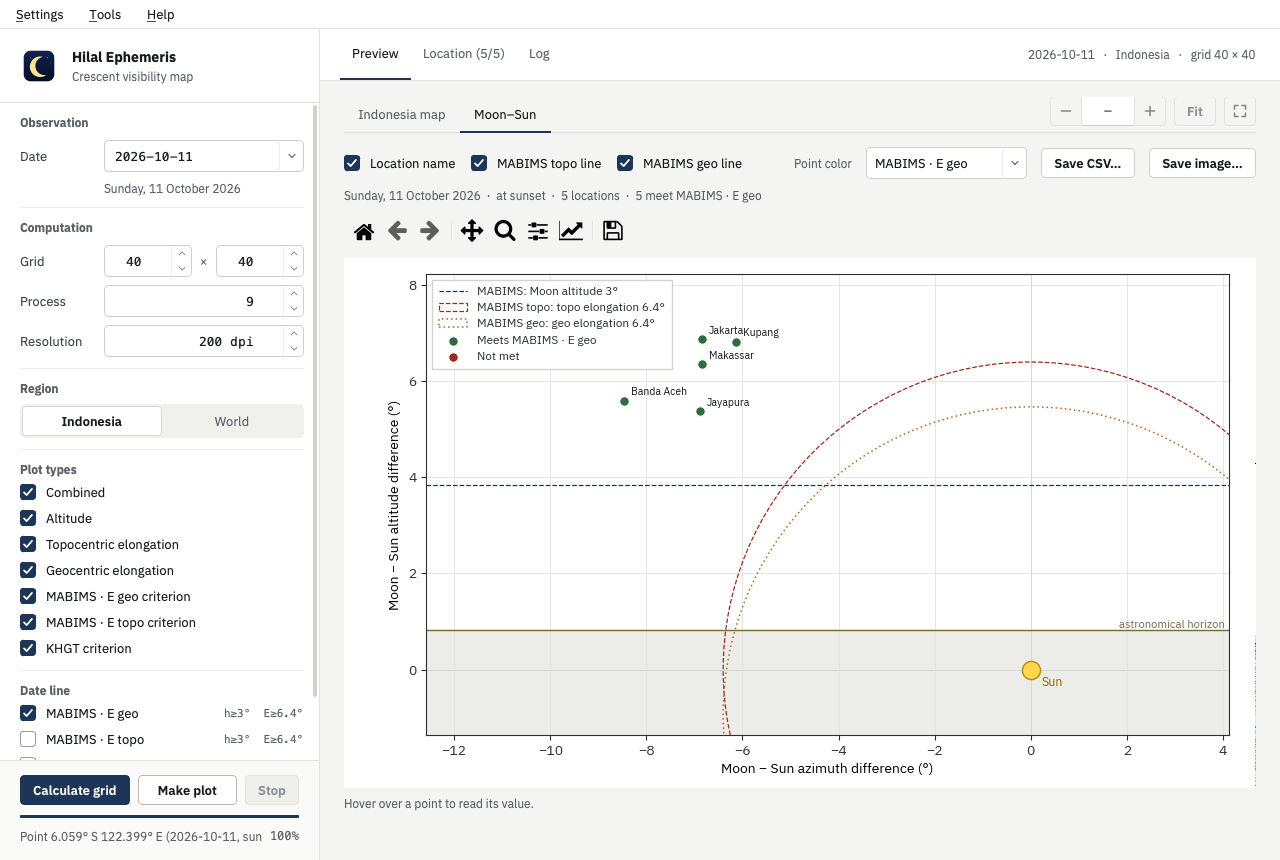Click the zoom in plus button

pos(1150,111)
